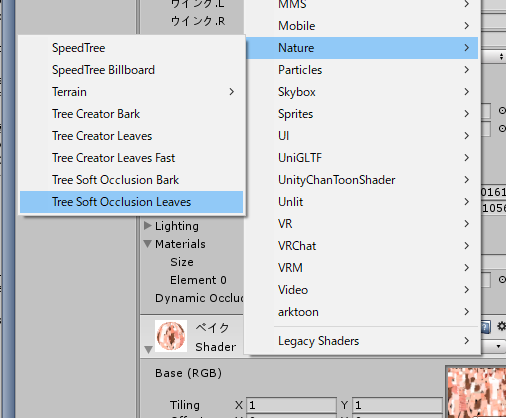The width and height of the screenshot is (506, 418).
Task: Open the VRChat shader category
Action: tap(362, 246)
